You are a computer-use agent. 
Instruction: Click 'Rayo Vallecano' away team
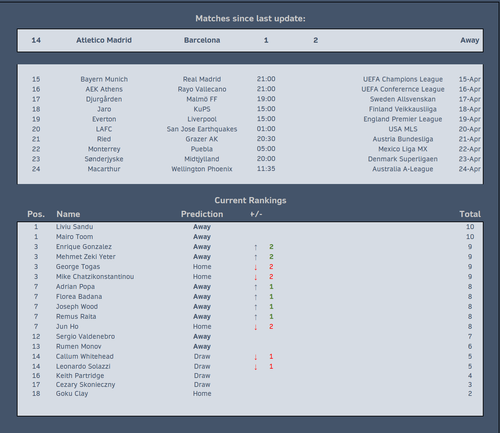click(202, 89)
